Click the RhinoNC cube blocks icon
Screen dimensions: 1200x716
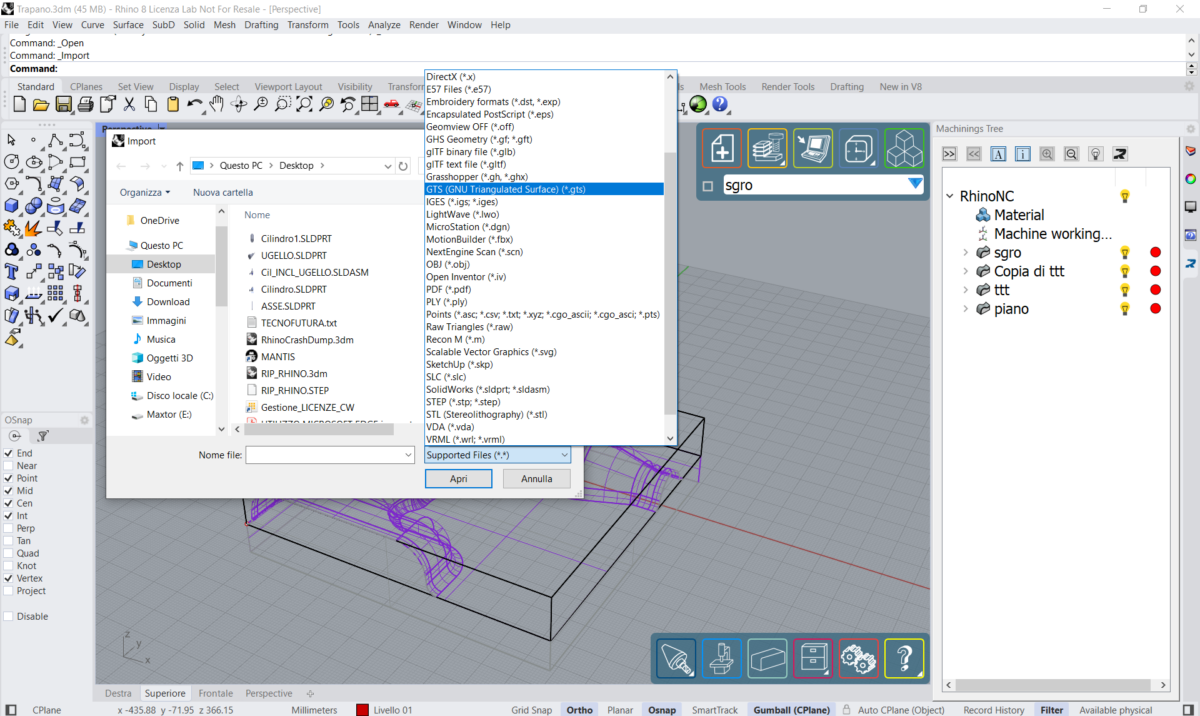click(x=904, y=149)
